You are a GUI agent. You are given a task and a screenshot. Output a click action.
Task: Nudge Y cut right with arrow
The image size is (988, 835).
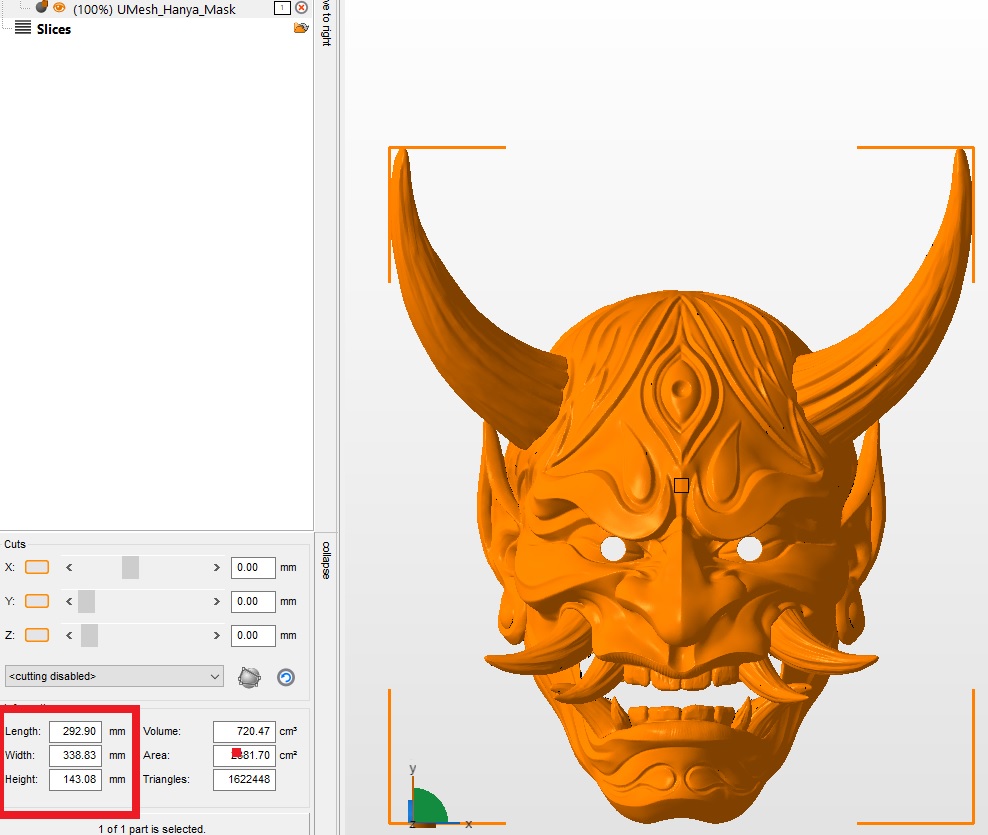click(x=217, y=601)
